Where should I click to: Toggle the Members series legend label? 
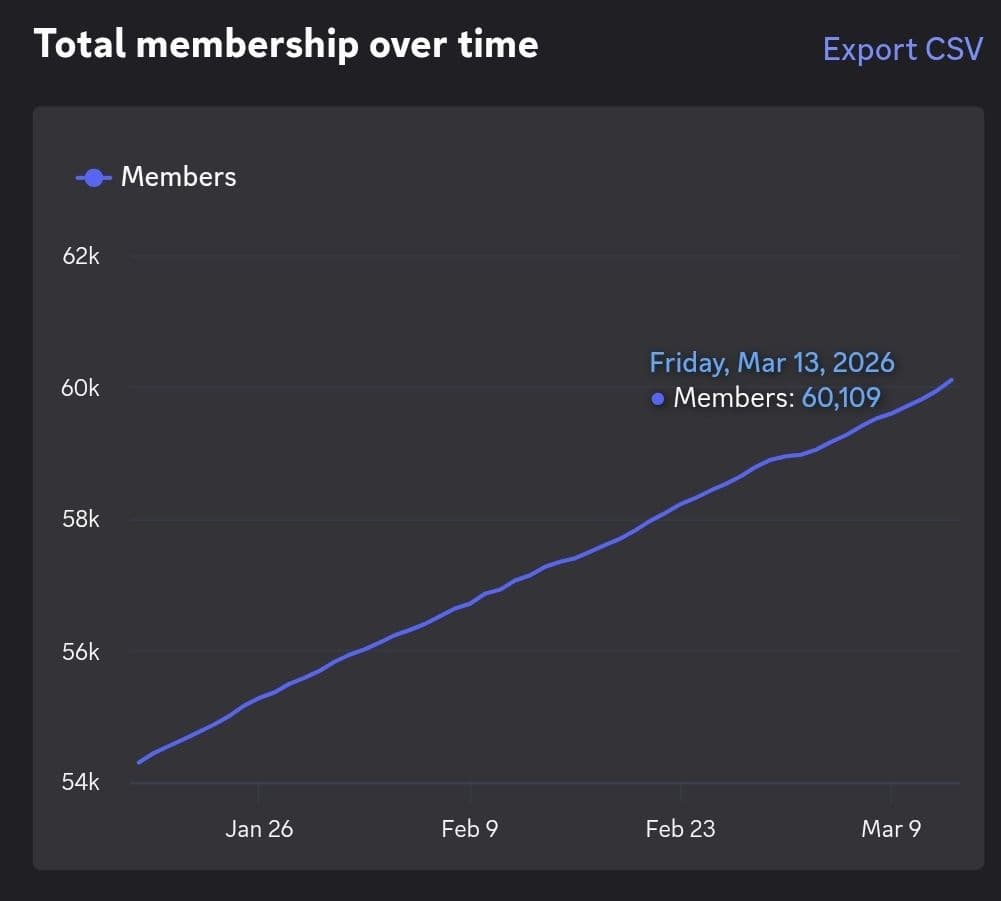(x=178, y=177)
